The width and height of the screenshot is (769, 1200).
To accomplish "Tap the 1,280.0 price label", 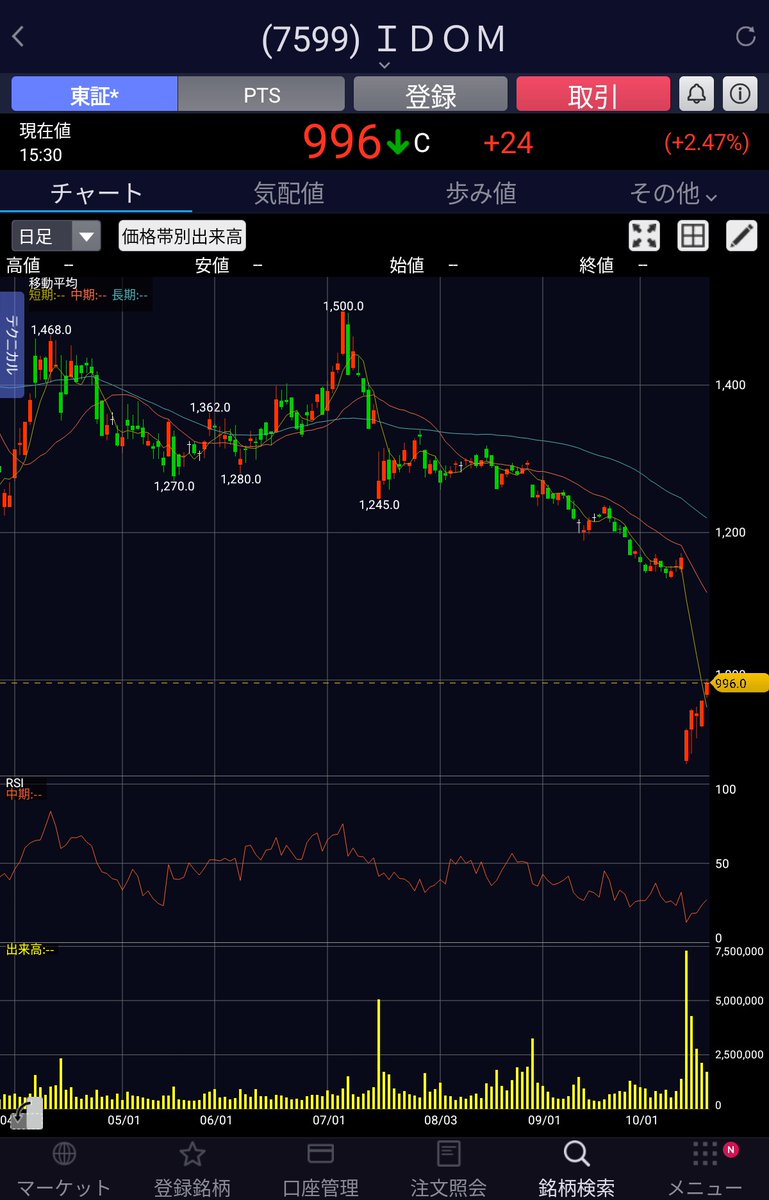I will (241, 479).
